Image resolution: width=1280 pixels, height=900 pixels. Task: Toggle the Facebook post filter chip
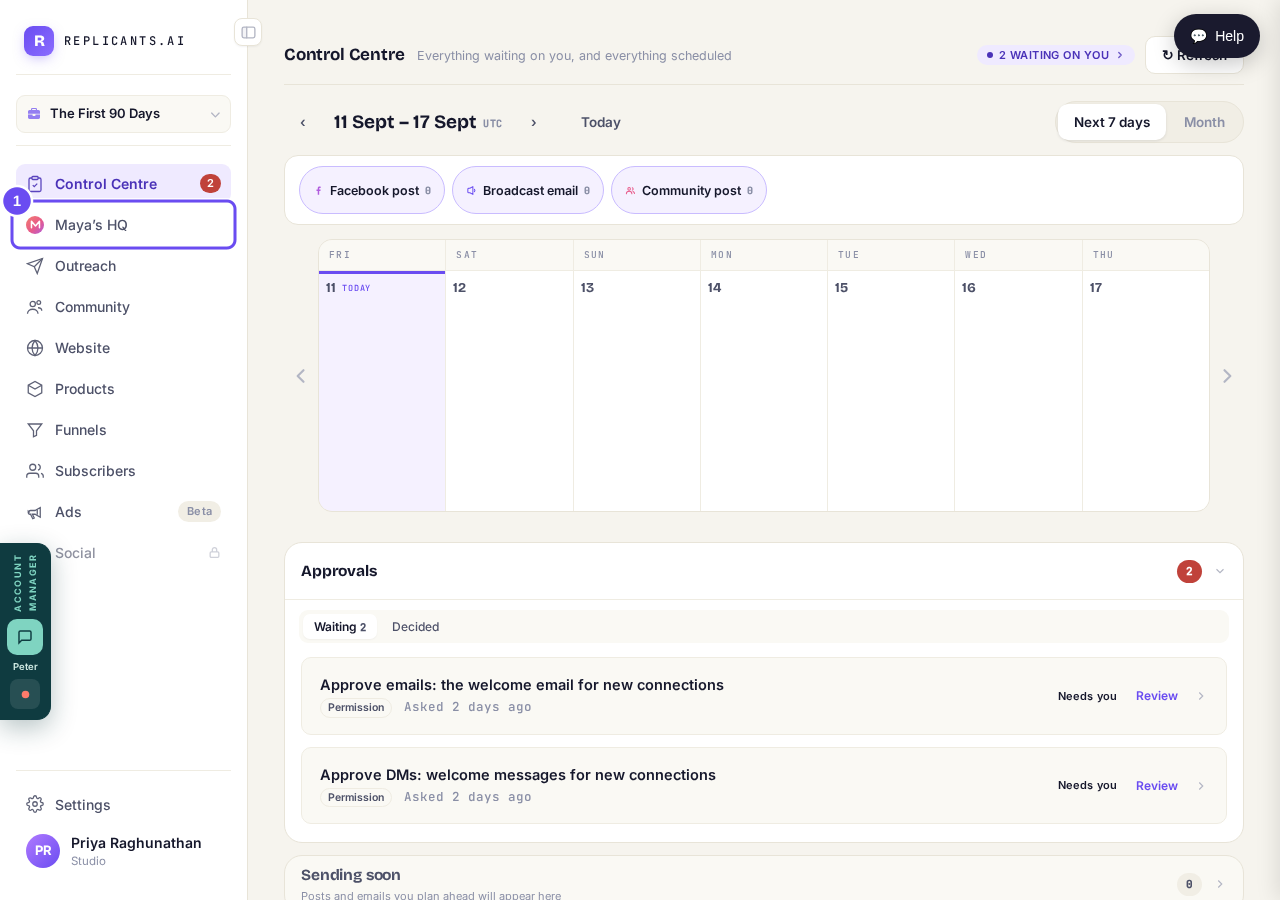372,190
